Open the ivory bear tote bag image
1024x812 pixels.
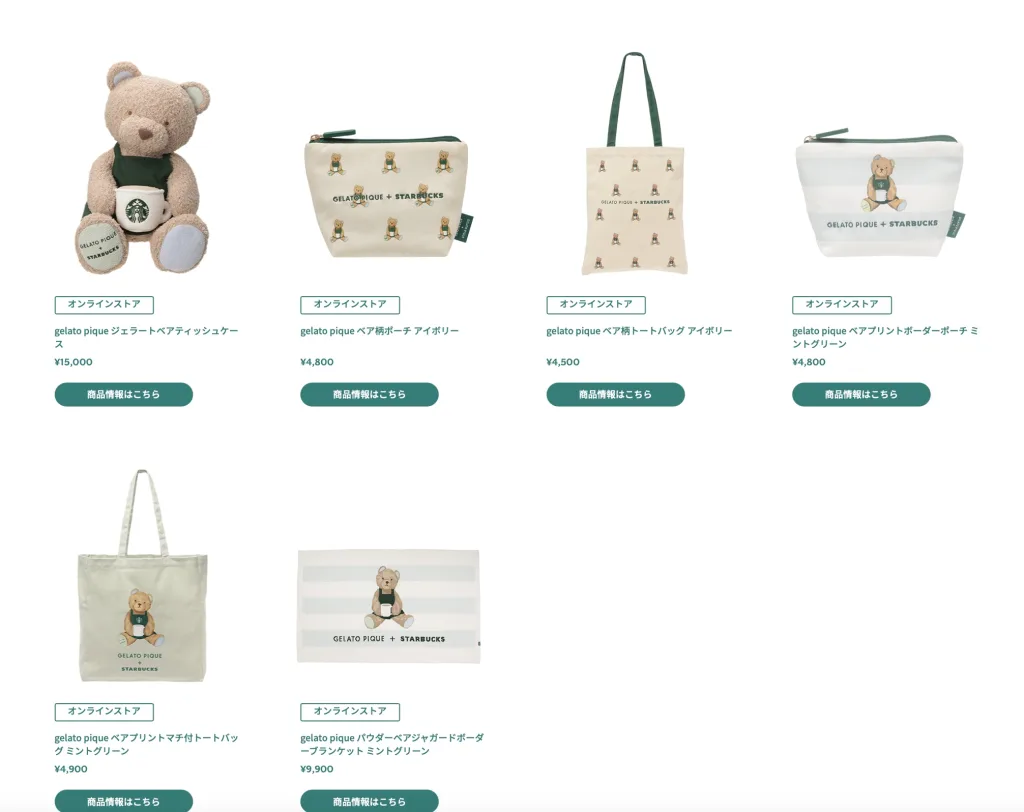pyautogui.click(x=634, y=163)
